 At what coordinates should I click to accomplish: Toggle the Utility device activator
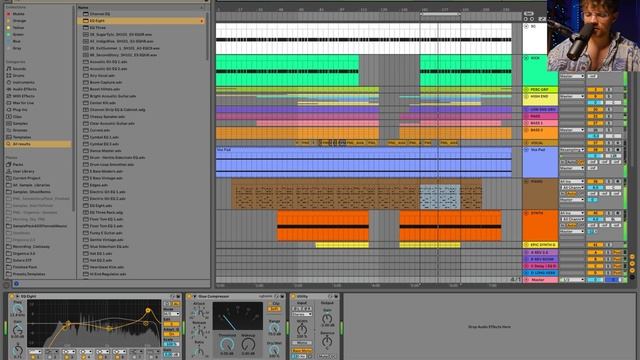coord(293,296)
